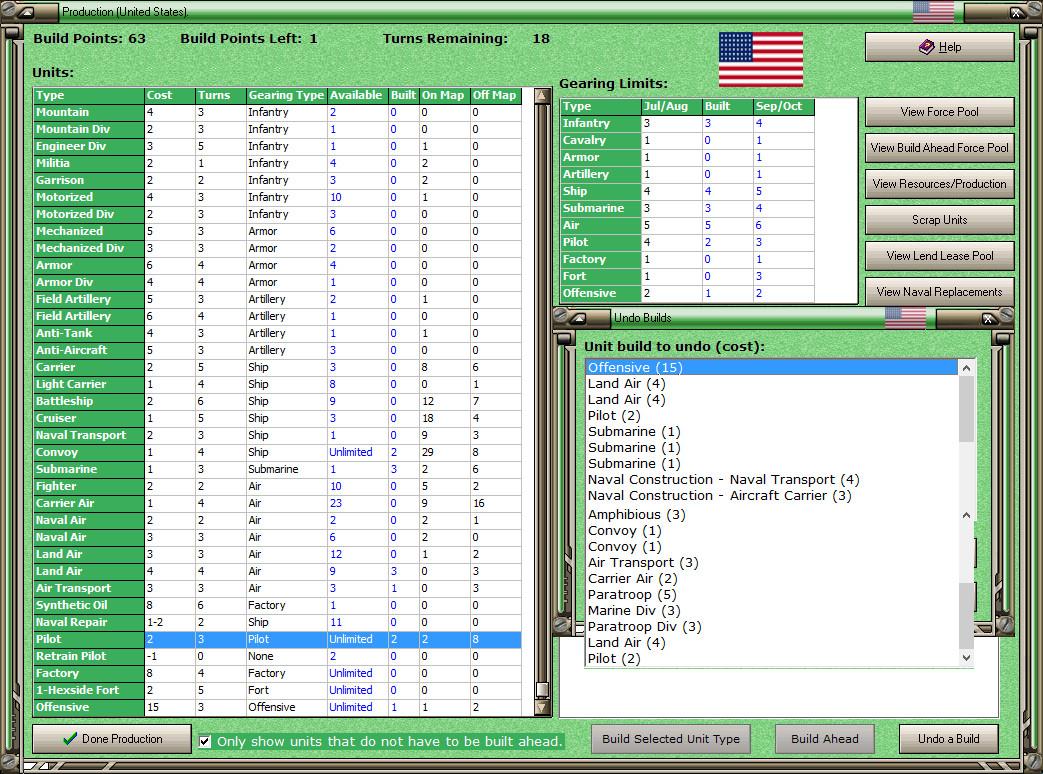Click the 'Available' column header

358,95
